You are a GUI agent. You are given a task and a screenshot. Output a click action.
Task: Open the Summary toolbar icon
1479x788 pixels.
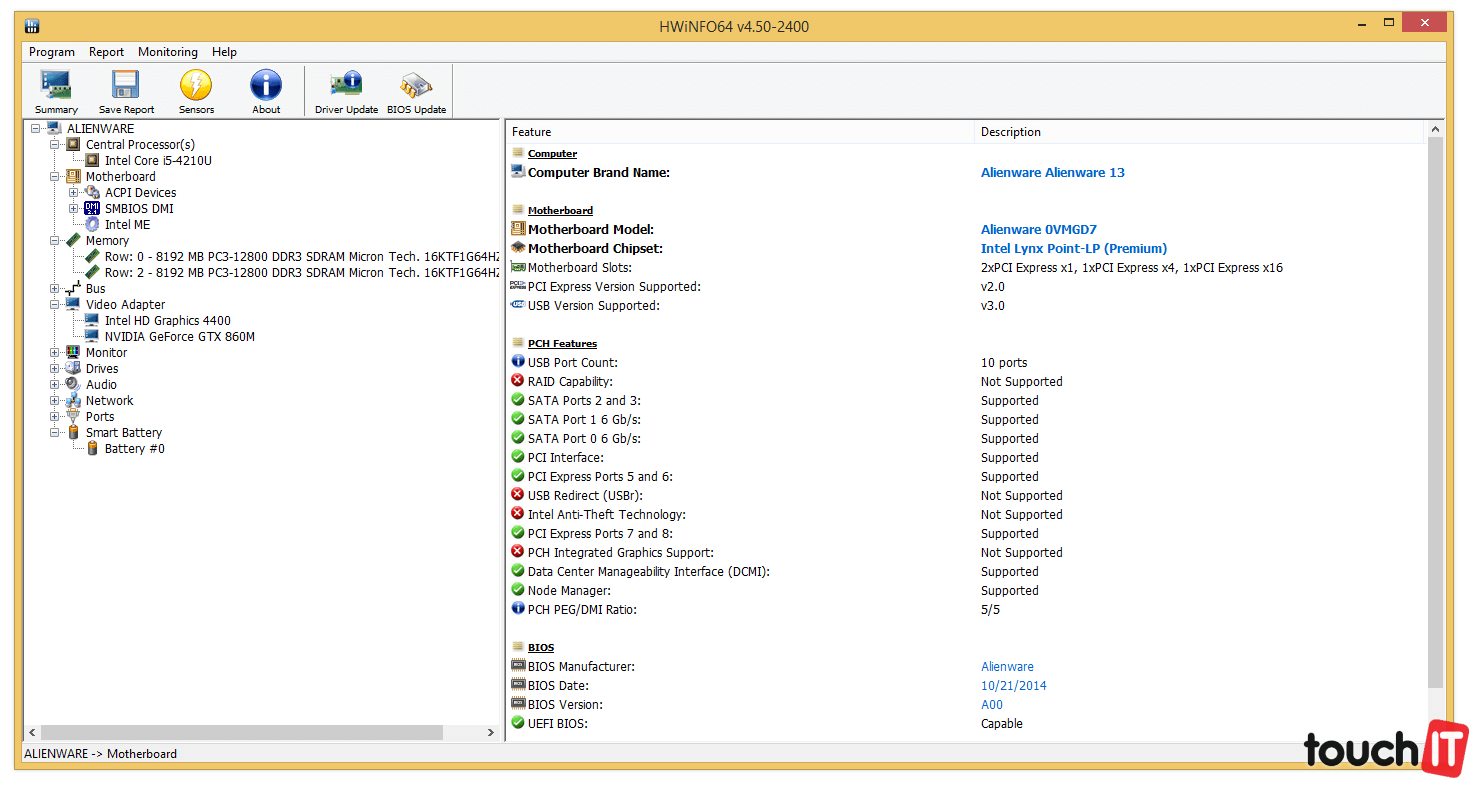pyautogui.click(x=56, y=92)
